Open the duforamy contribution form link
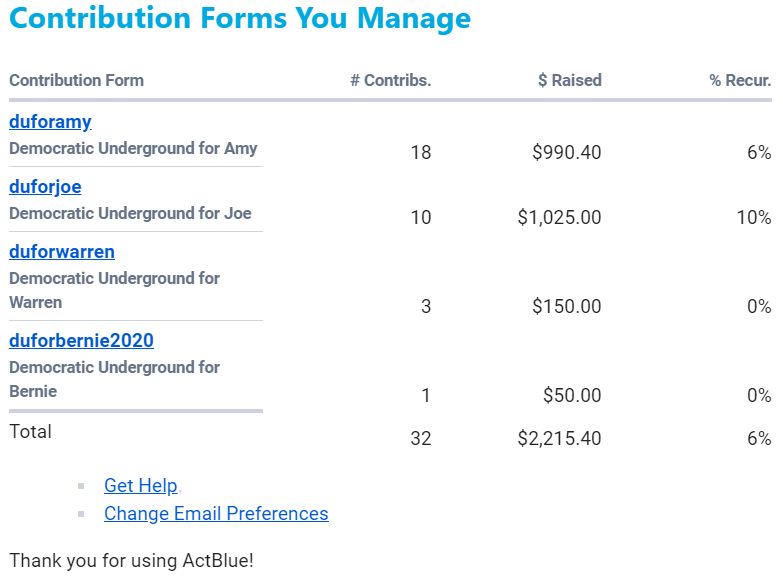783x584 pixels. tap(50, 122)
